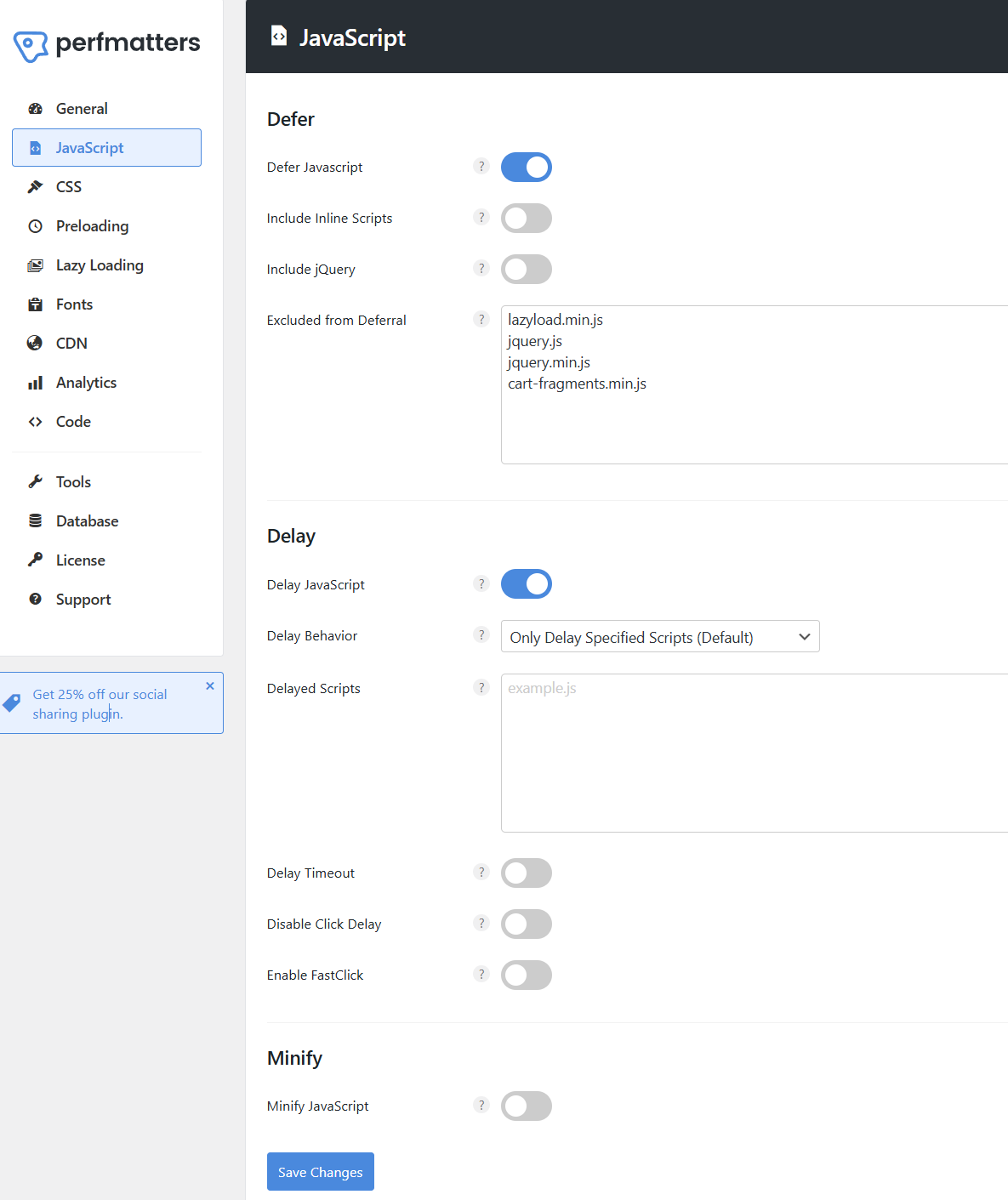Turn on Minify JavaScript
Viewport: 1008px width, 1200px height.
coord(526,1106)
